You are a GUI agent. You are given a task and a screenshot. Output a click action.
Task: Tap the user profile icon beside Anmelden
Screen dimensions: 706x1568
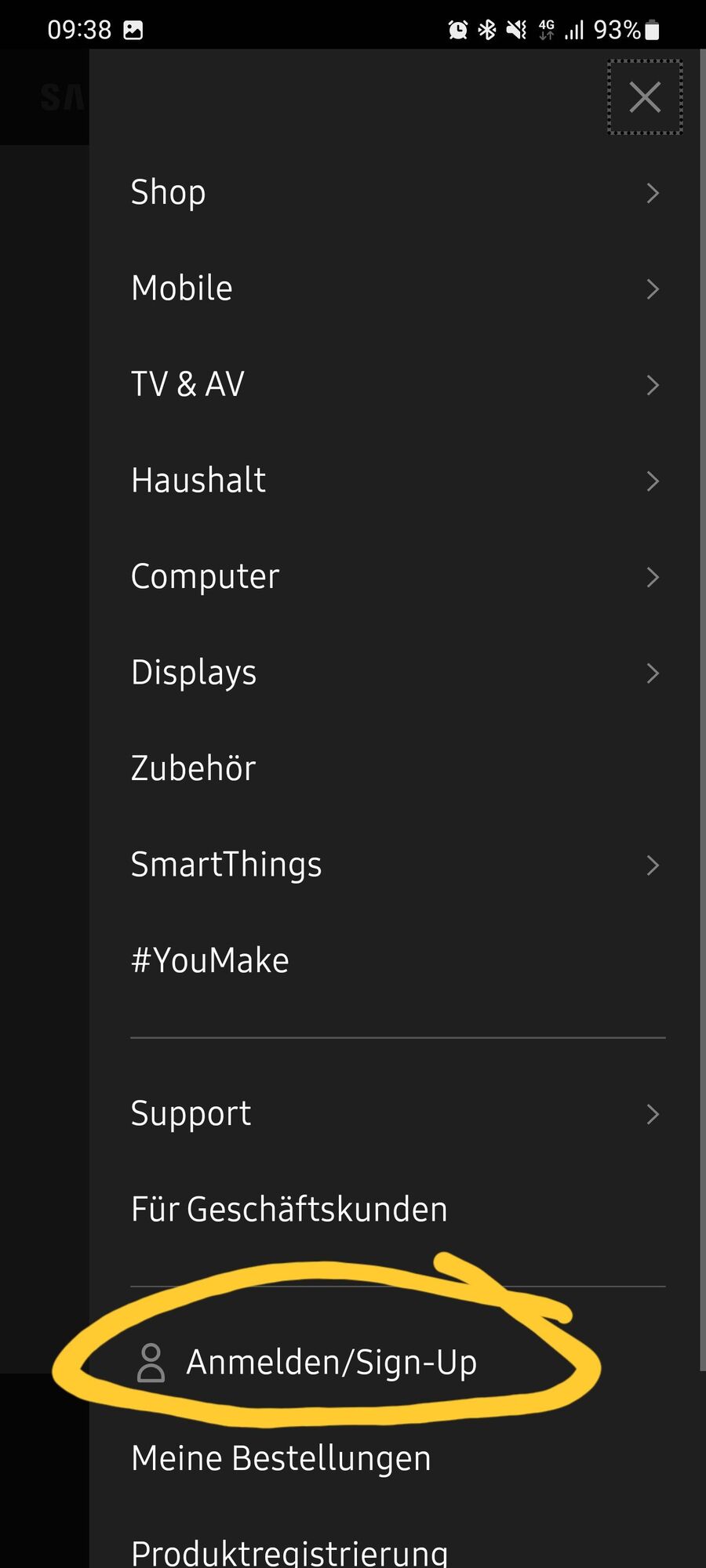tap(151, 1363)
